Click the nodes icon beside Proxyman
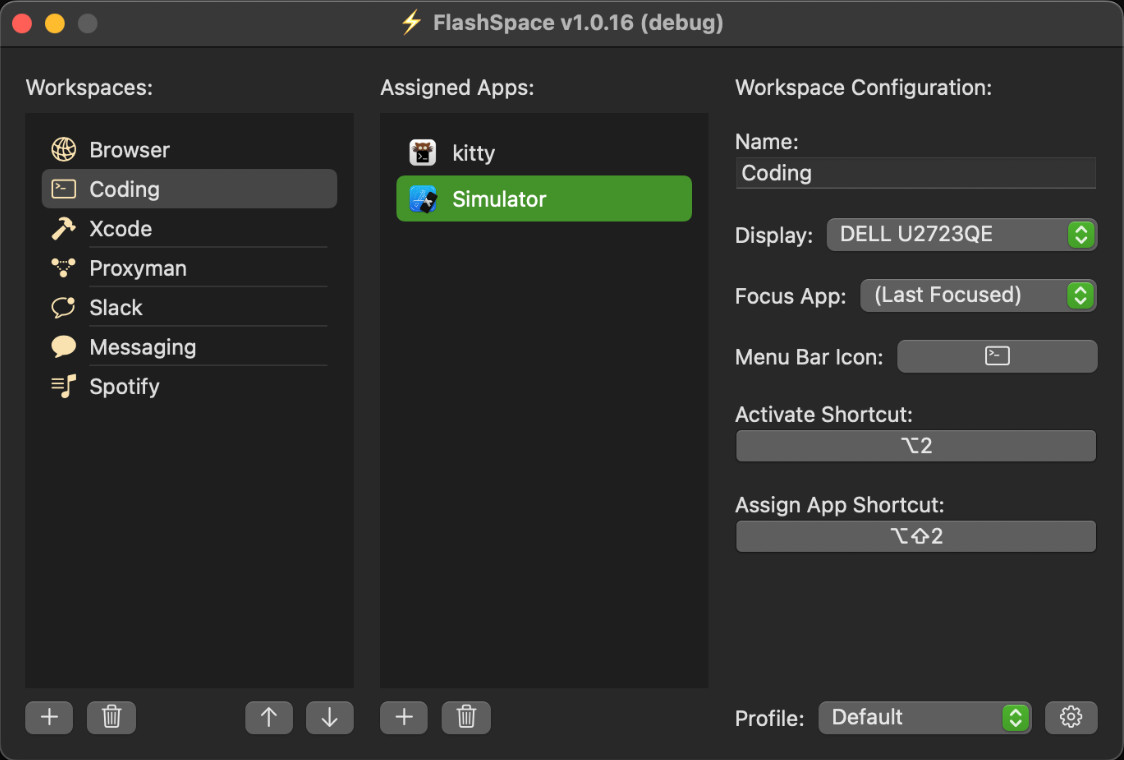1124x760 pixels. [x=63, y=267]
